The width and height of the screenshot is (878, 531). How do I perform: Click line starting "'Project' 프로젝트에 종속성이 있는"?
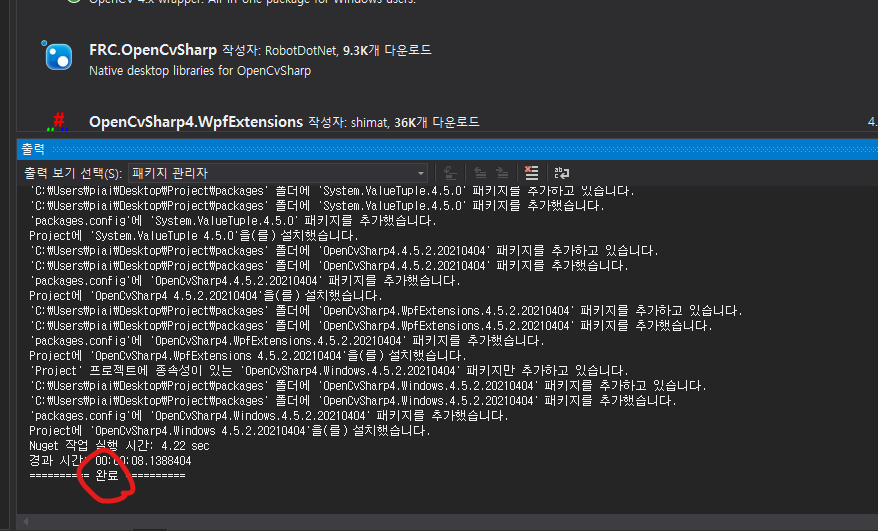[x=329, y=371]
